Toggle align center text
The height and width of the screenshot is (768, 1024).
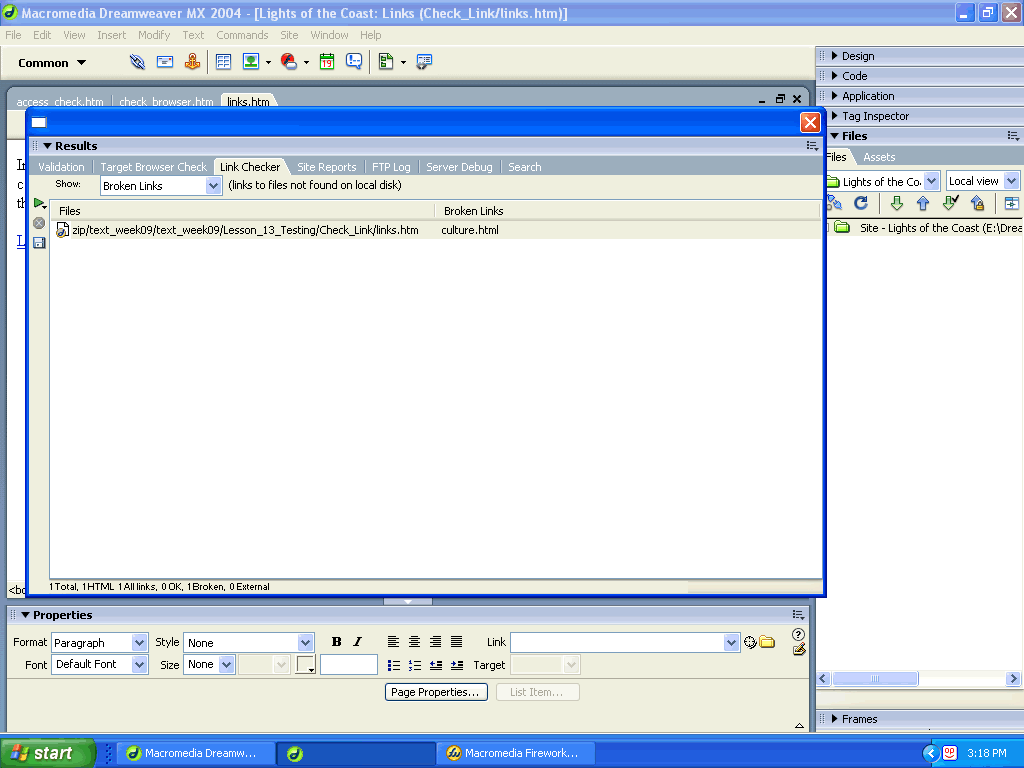point(414,642)
